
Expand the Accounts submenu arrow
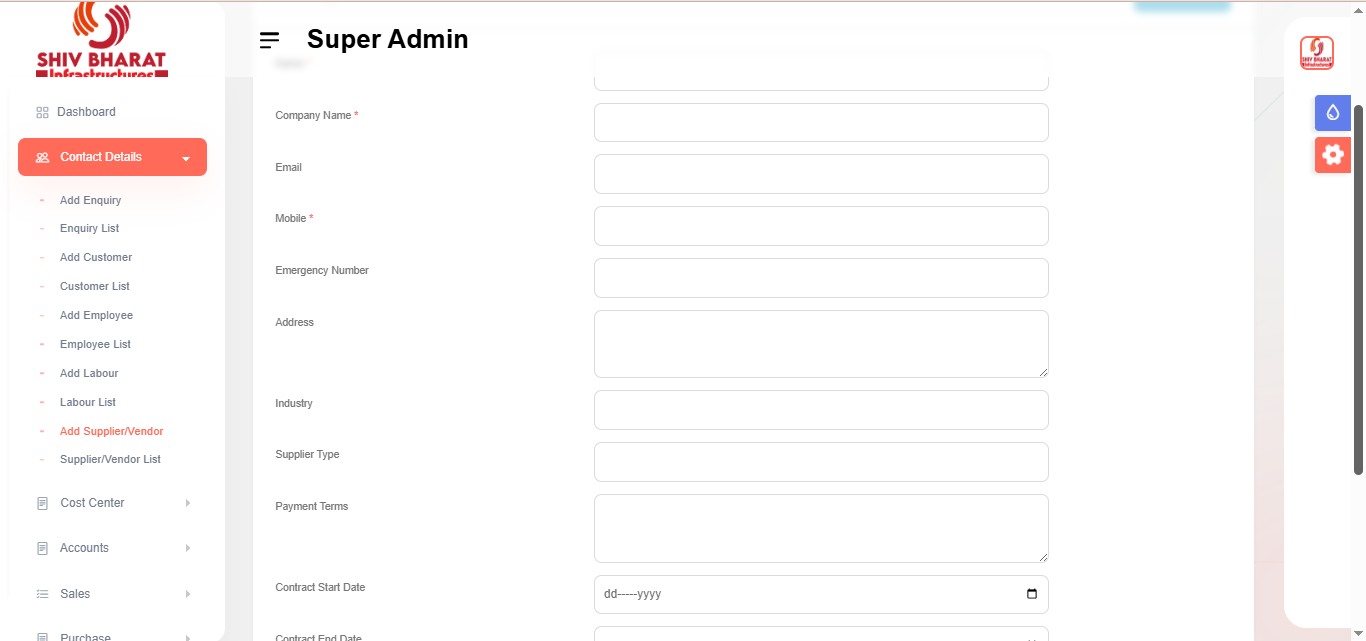(188, 548)
